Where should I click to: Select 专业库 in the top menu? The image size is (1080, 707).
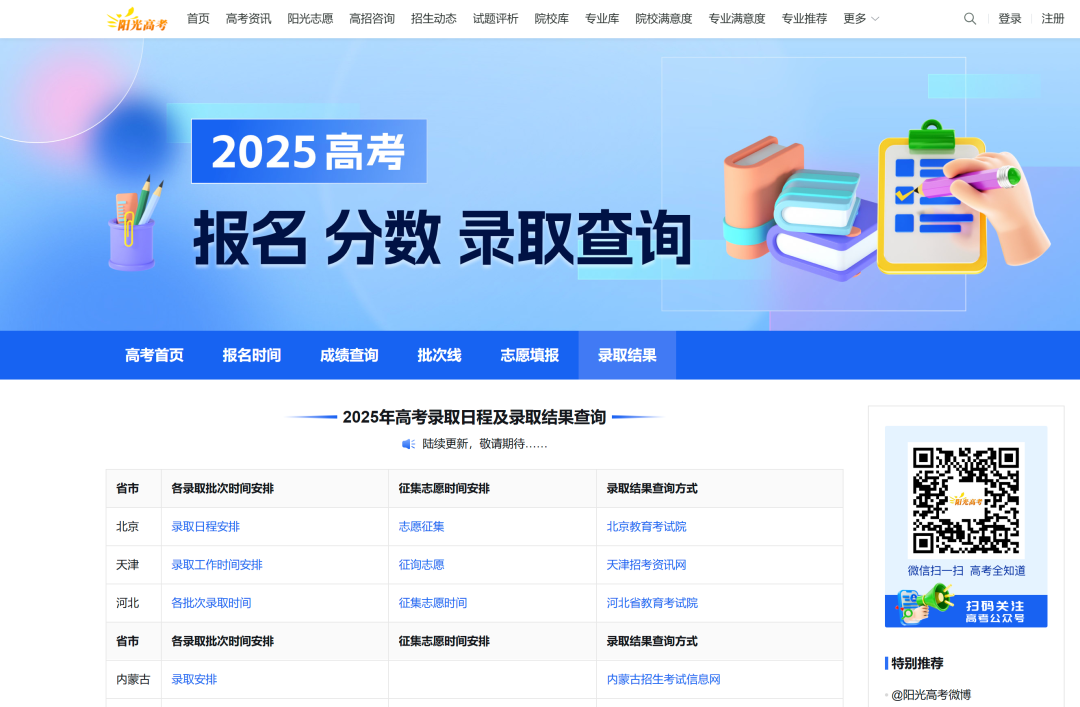pos(602,18)
